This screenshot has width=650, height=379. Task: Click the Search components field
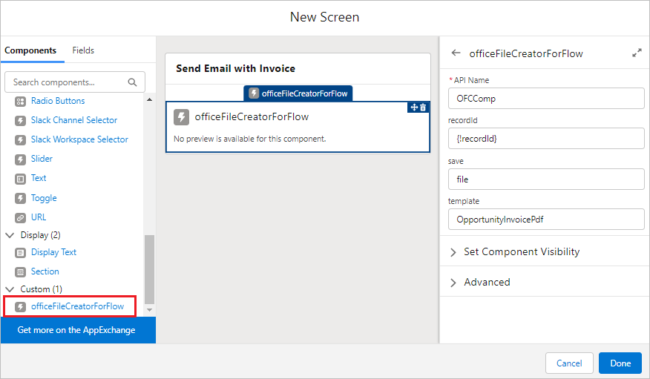pos(75,82)
